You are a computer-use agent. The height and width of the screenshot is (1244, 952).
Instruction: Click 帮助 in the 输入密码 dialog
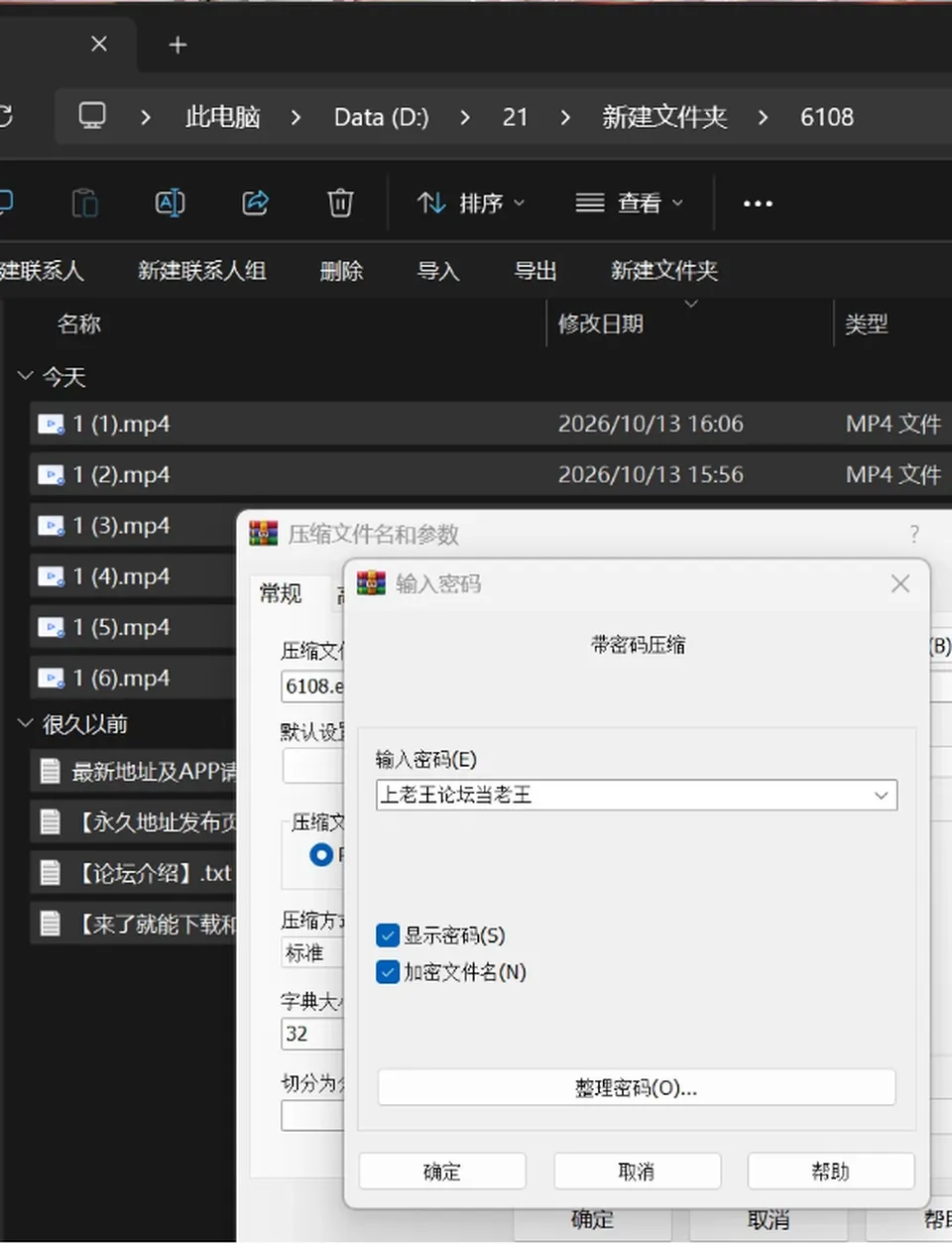click(x=831, y=1172)
